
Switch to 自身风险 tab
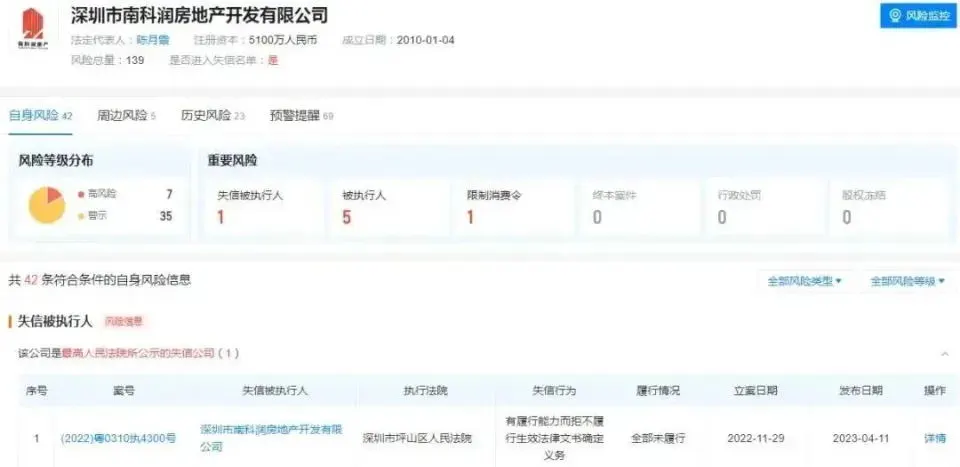click(40, 116)
